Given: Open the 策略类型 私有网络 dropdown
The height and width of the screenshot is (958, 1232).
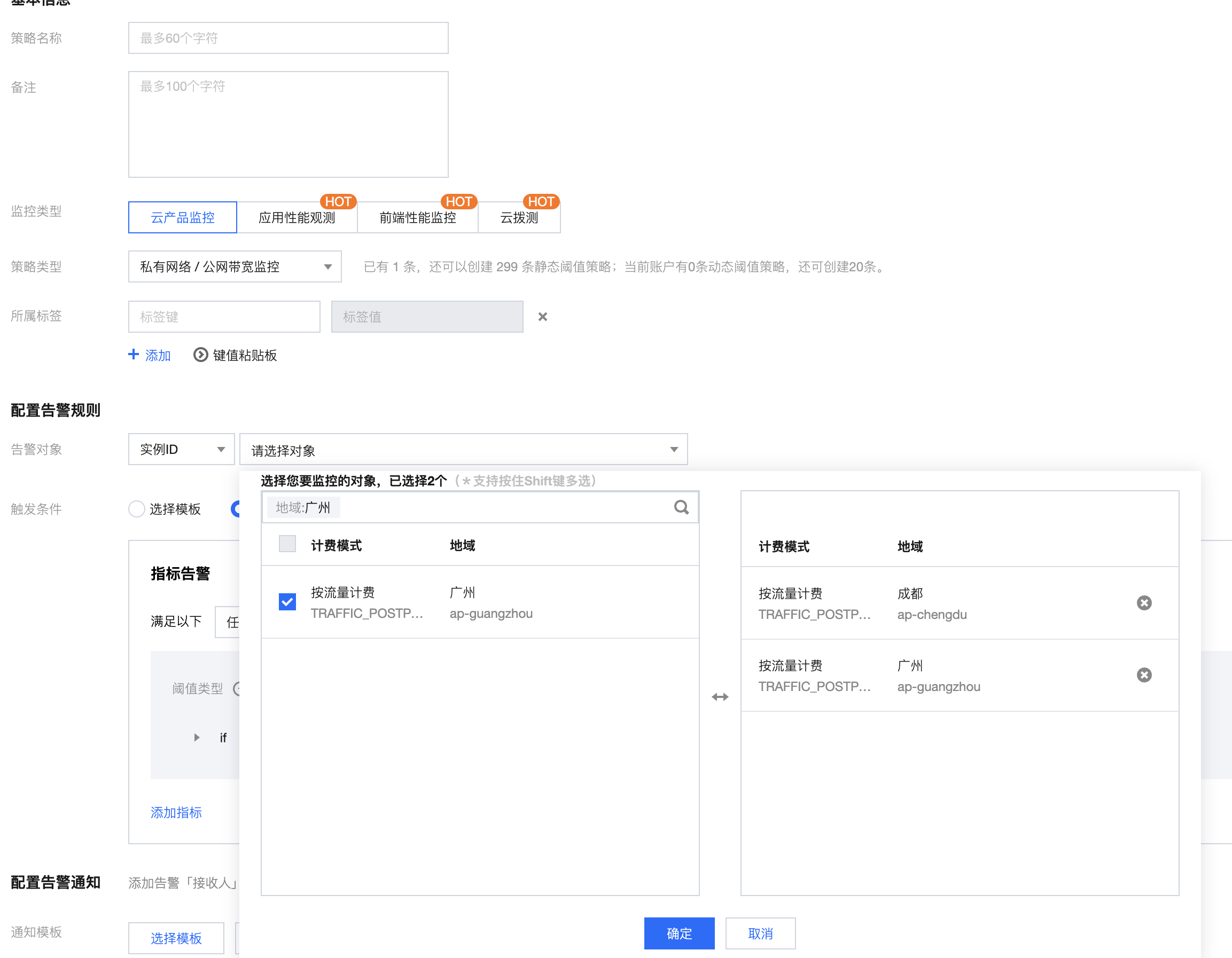Looking at the screenshot, I should click(x=235, y=266).
